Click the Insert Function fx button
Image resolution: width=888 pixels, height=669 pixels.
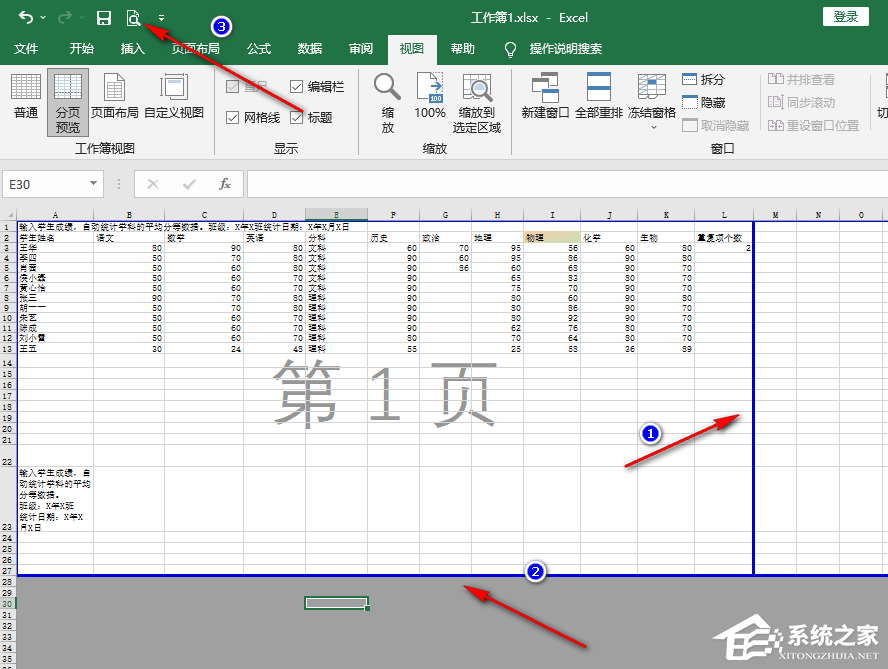tap(225, 184)
